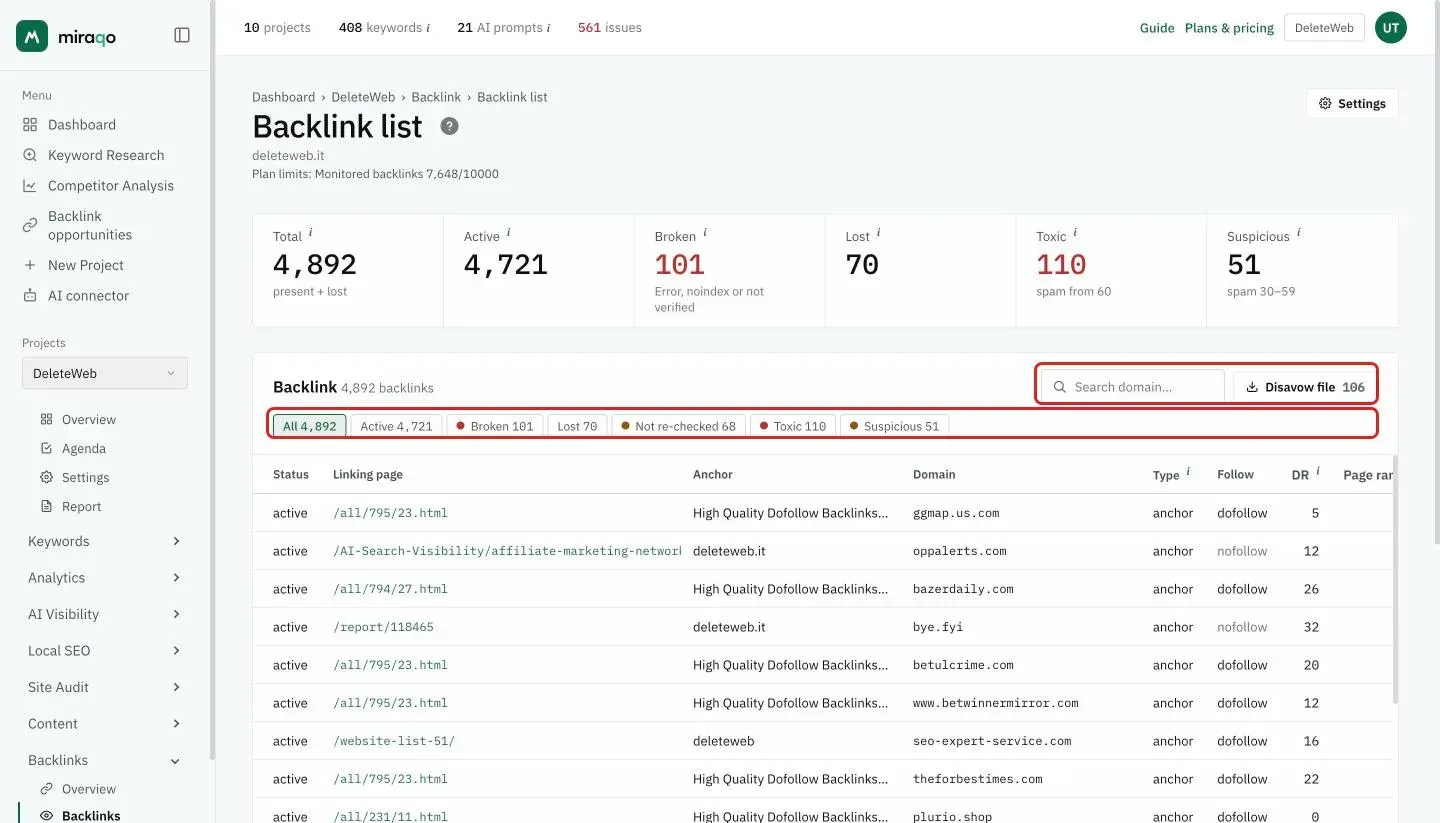
Task: Open linking page /report/118465
Action: 383,627
